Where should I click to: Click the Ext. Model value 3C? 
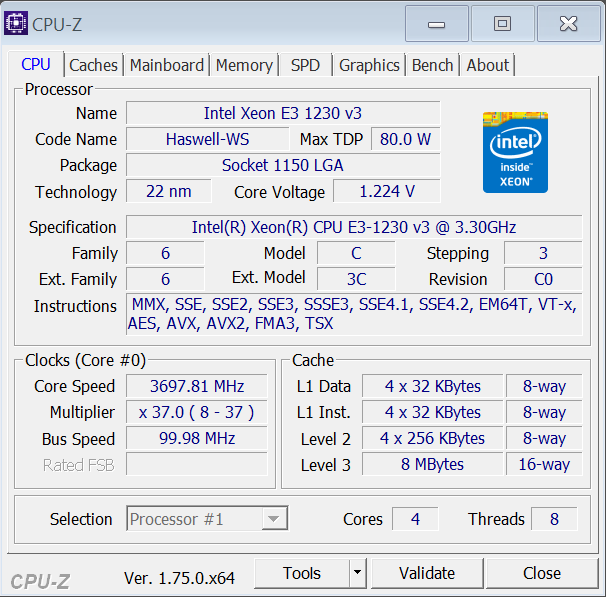tap(356, 279)
